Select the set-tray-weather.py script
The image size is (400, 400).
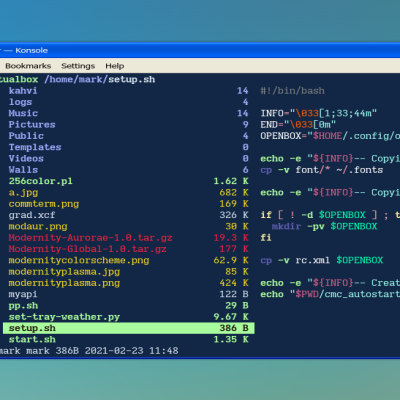click(128, 317)
